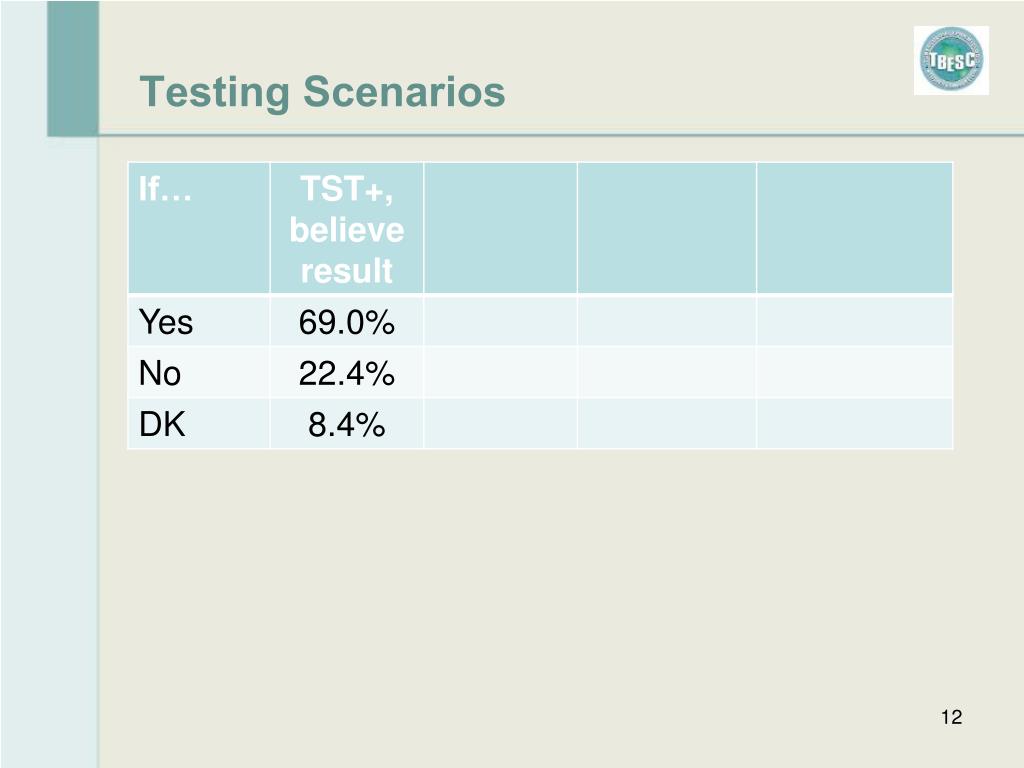This screenshot has width=1024, height=768.
Task: Click the dark teal accent bar beside title
Action: pyautogui.click(x=73, y=68)
